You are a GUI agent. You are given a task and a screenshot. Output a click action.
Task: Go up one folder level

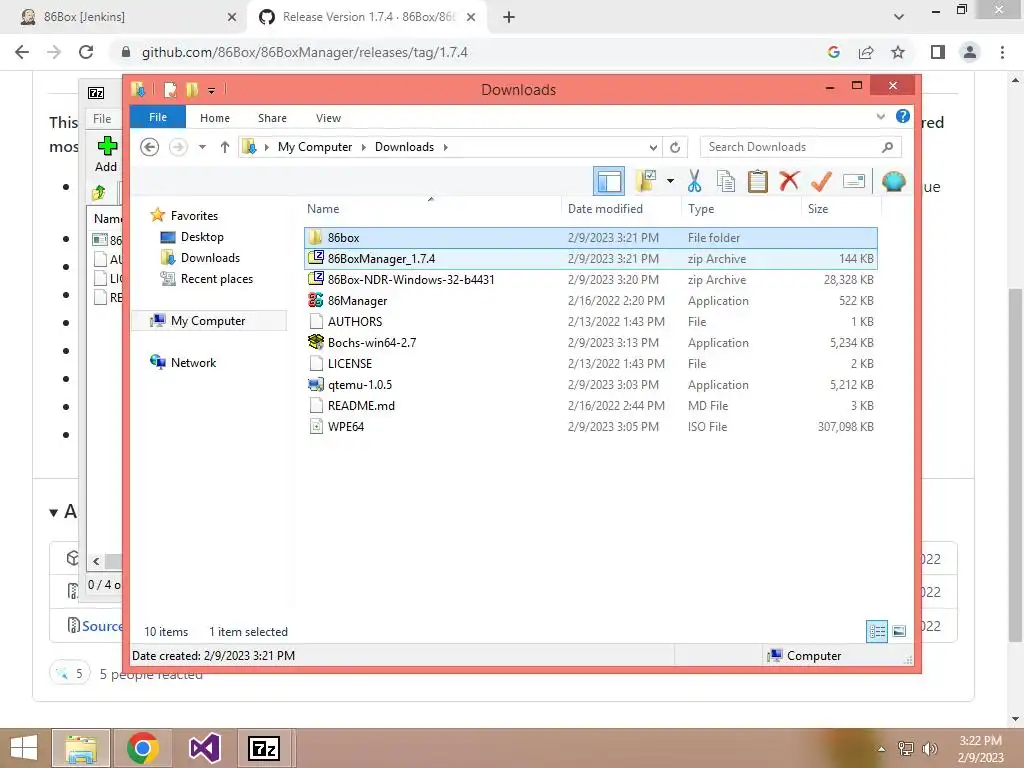[x=225, y=147]
